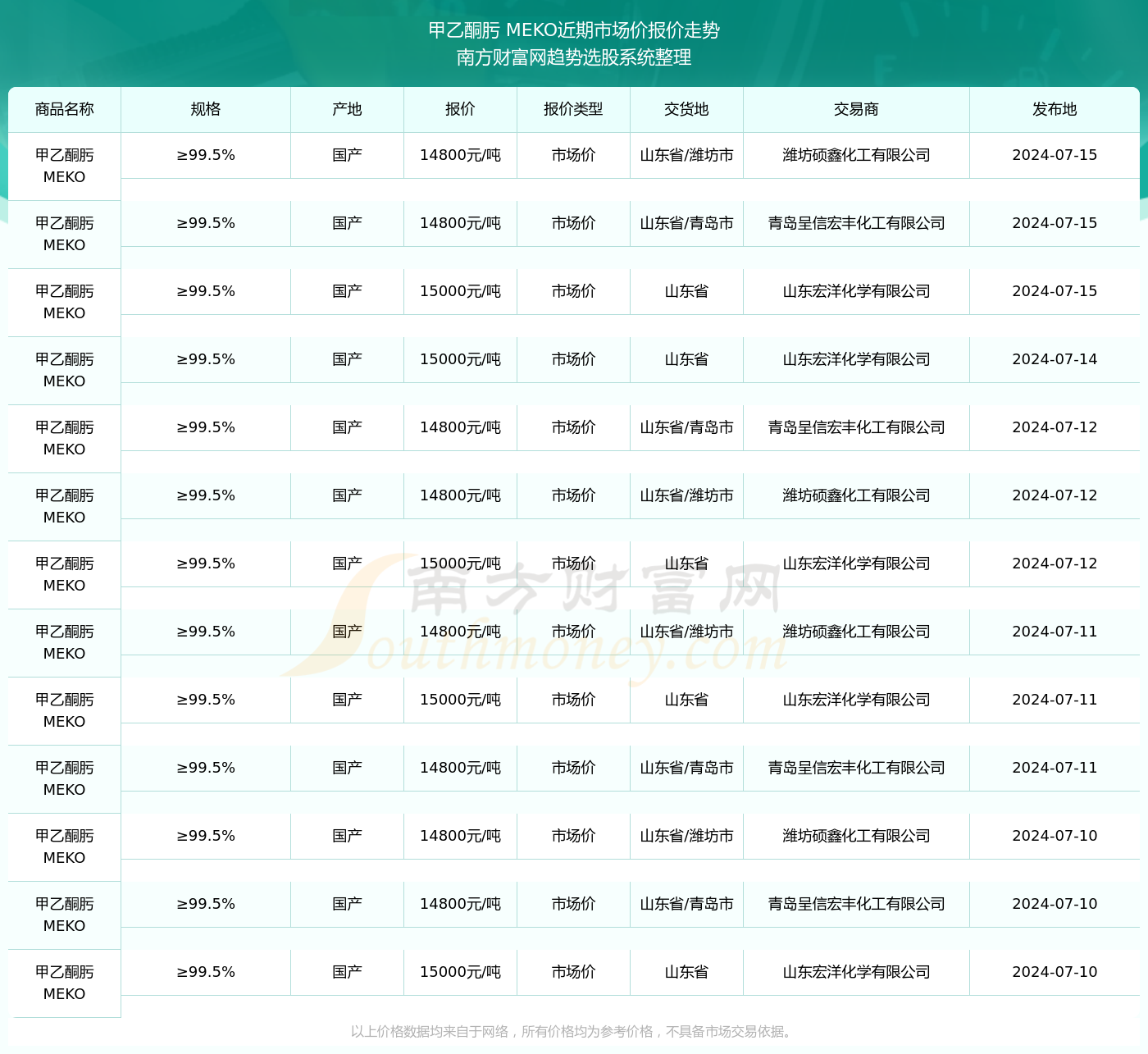Select the 2024-07-12 date in 青岛呈信宏丰 row
Viewport: 1148px width, 1054px height.
[x=1055, y=427]
